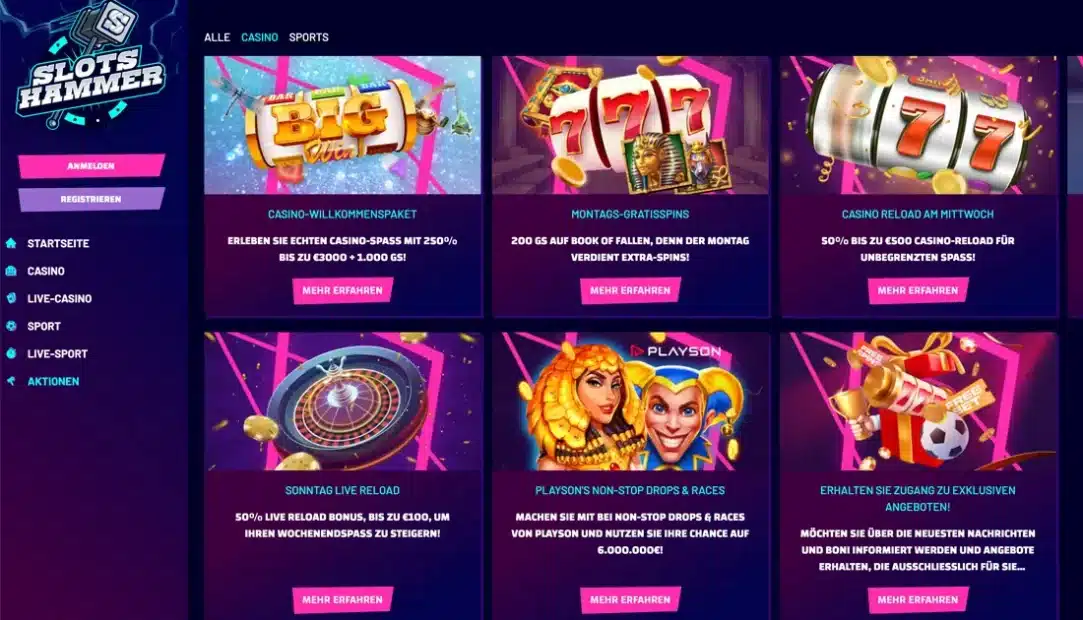1083x620 pixels.
Task: Click the Startseite home icon
Action: pyautogui.click(x=11, y=243)
